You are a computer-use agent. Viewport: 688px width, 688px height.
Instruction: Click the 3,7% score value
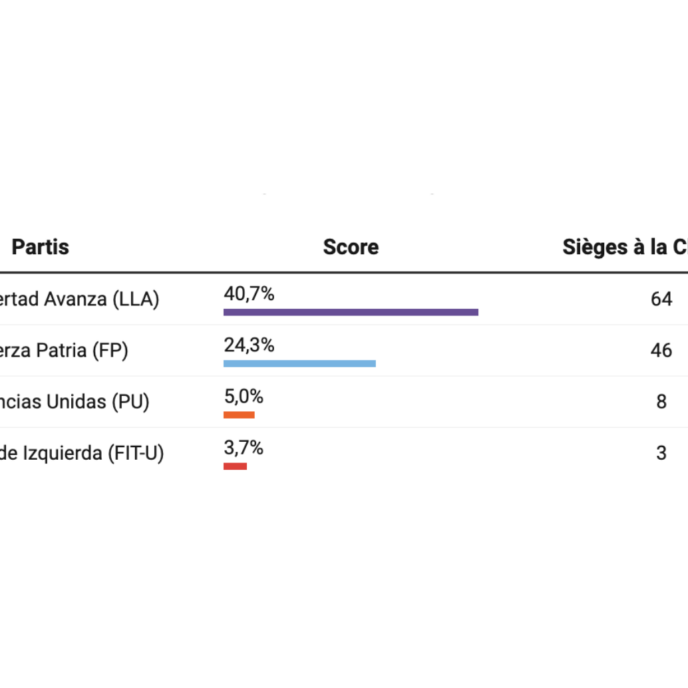[243, 448]
